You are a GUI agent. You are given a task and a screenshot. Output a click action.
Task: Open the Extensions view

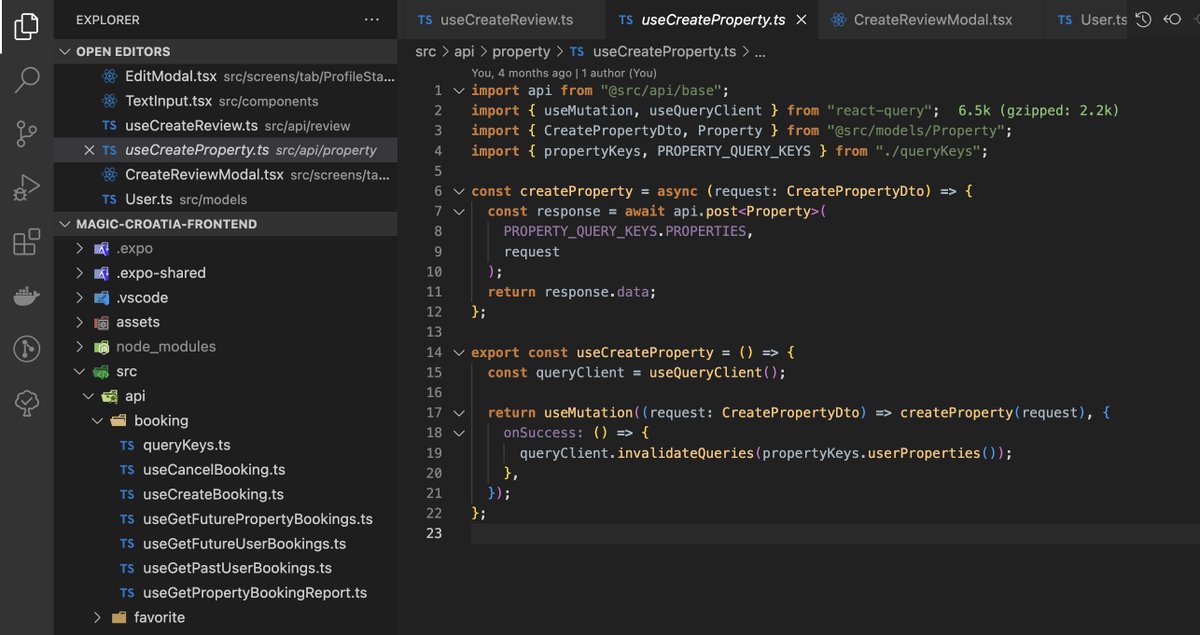click(x=27, y=242)
